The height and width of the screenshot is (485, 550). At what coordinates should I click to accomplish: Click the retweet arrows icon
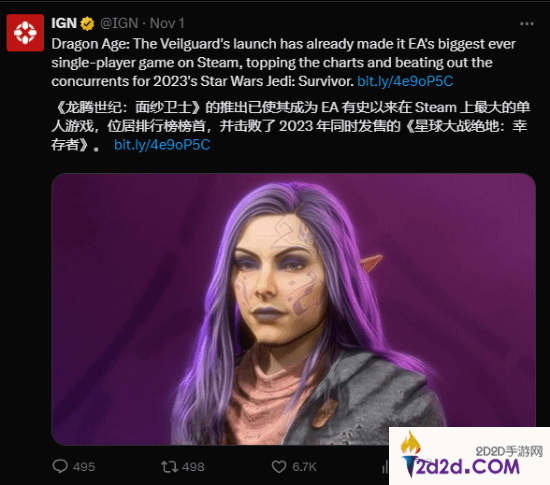[169, 467]
